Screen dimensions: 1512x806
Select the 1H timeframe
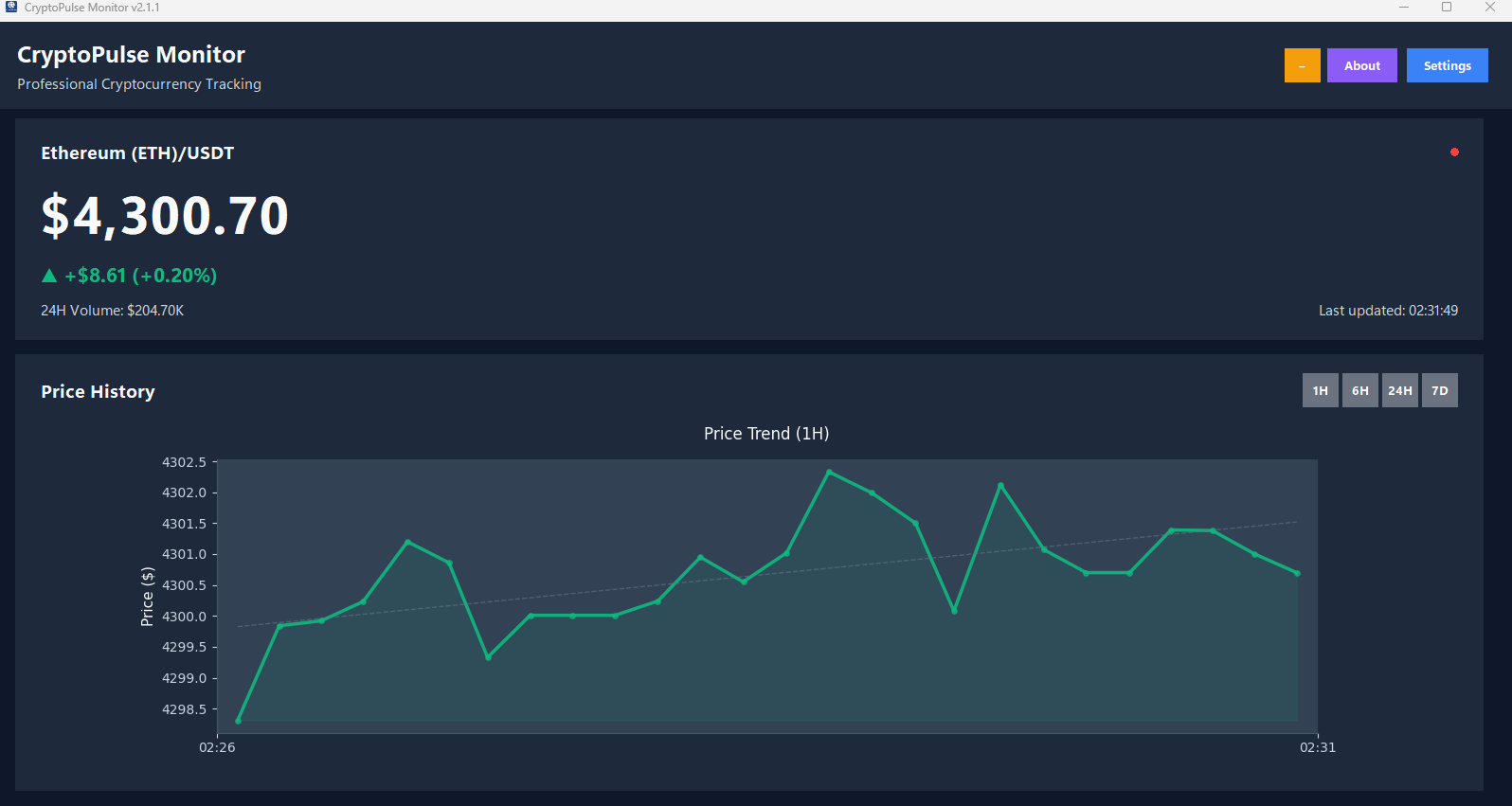click(x=1320, y=390)
